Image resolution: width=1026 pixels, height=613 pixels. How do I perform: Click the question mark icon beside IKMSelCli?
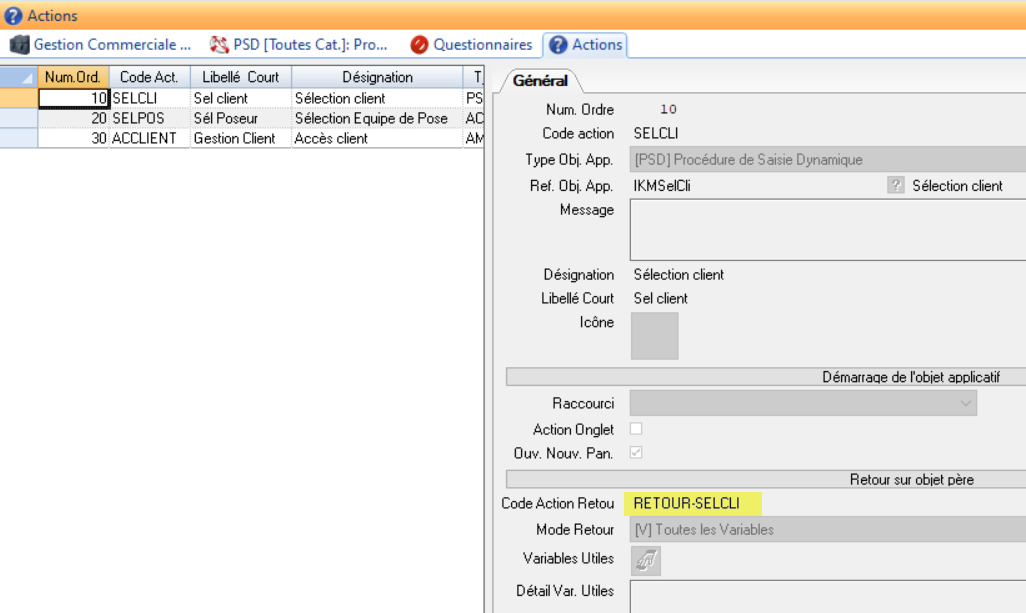896,185
